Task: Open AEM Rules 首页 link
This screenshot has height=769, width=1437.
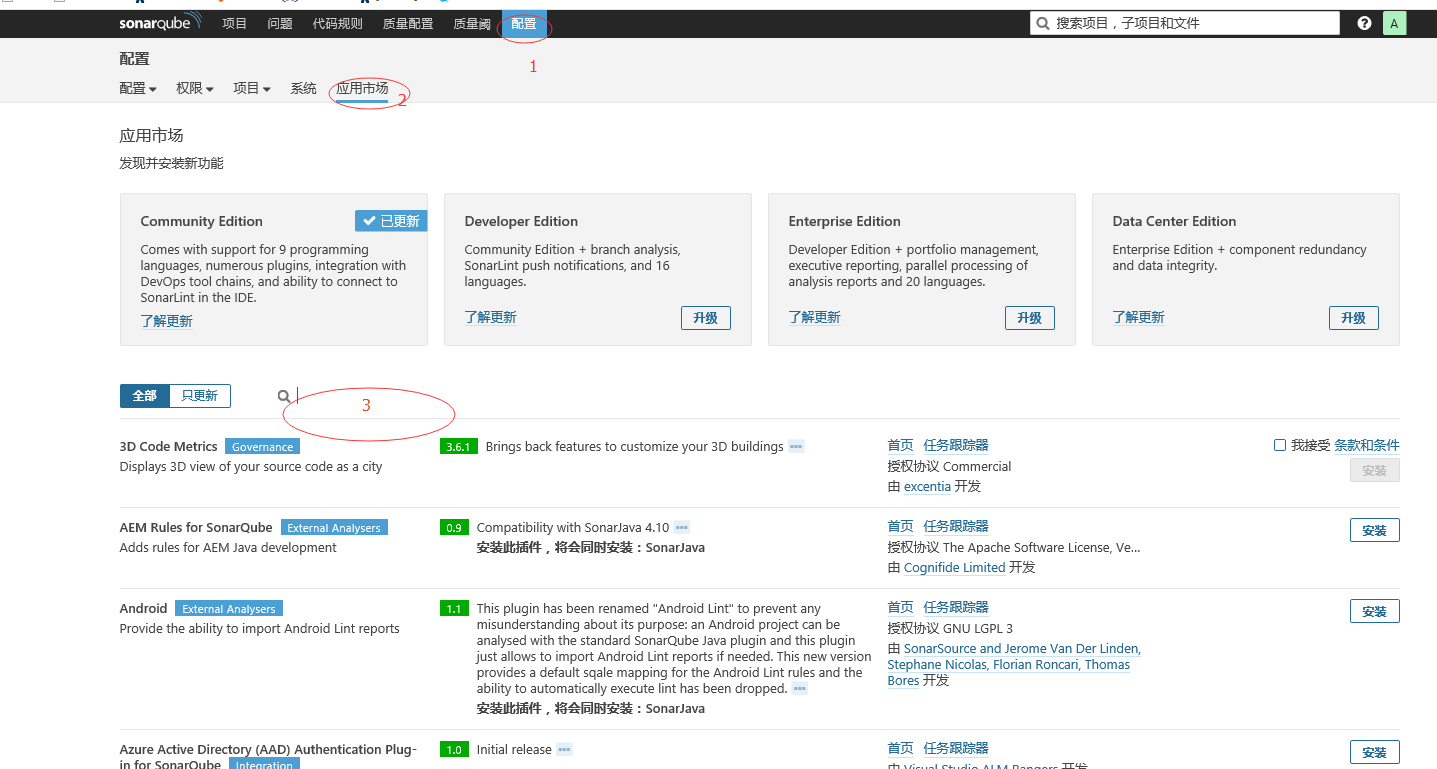Action: point(901,526)
